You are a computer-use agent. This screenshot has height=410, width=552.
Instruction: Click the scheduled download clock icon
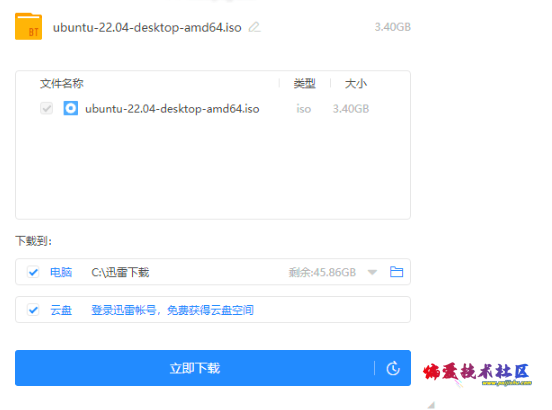[393, 368]
